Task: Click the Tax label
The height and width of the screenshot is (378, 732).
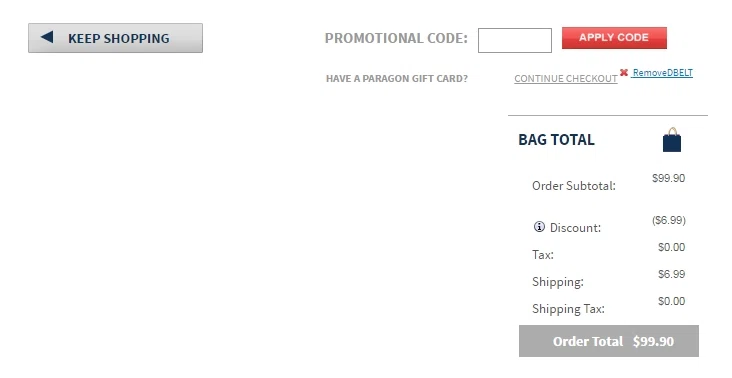Action: click(x=543, y=255)
